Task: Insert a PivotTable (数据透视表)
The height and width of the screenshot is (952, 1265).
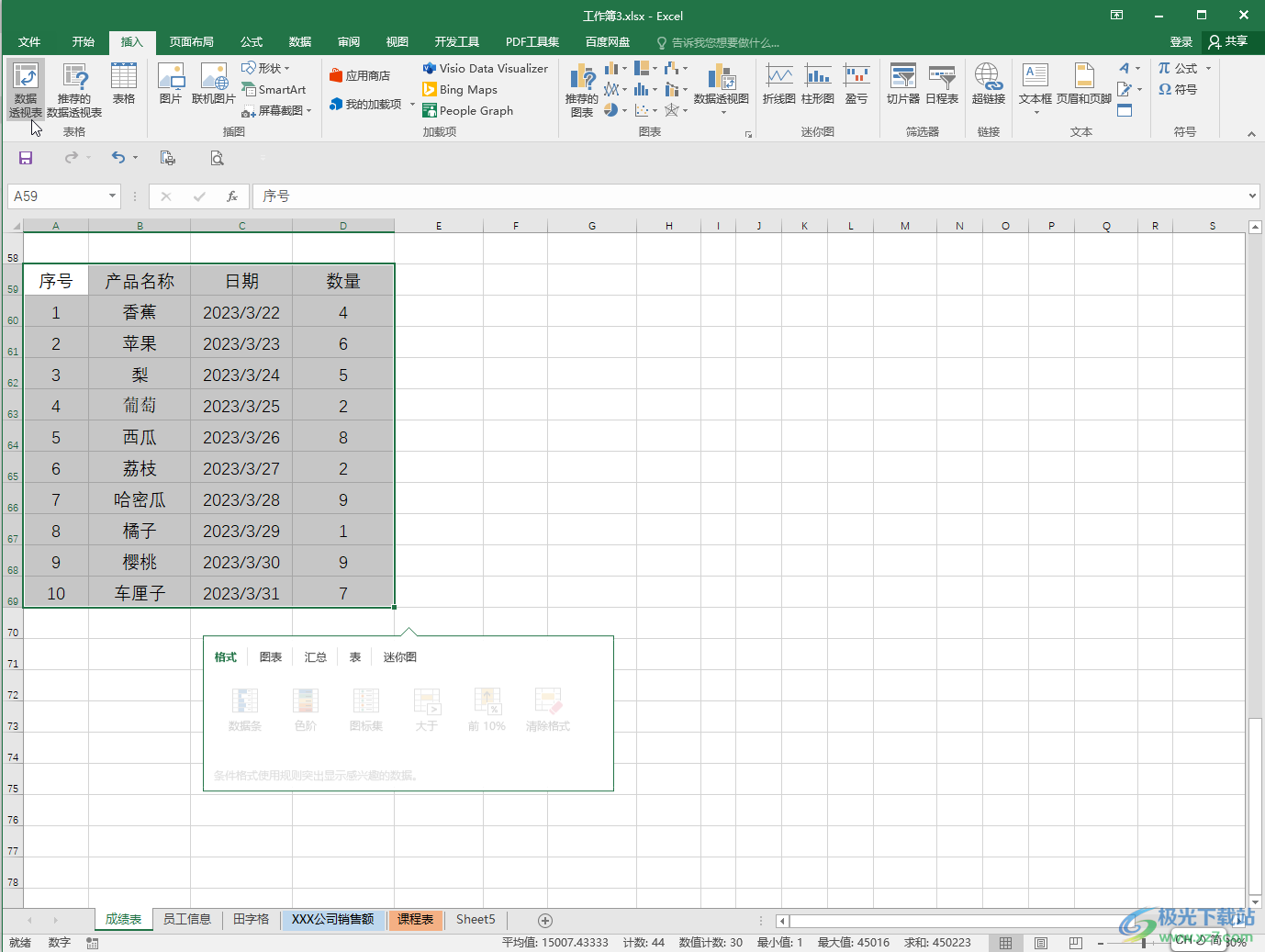Action: pos(26,90)
